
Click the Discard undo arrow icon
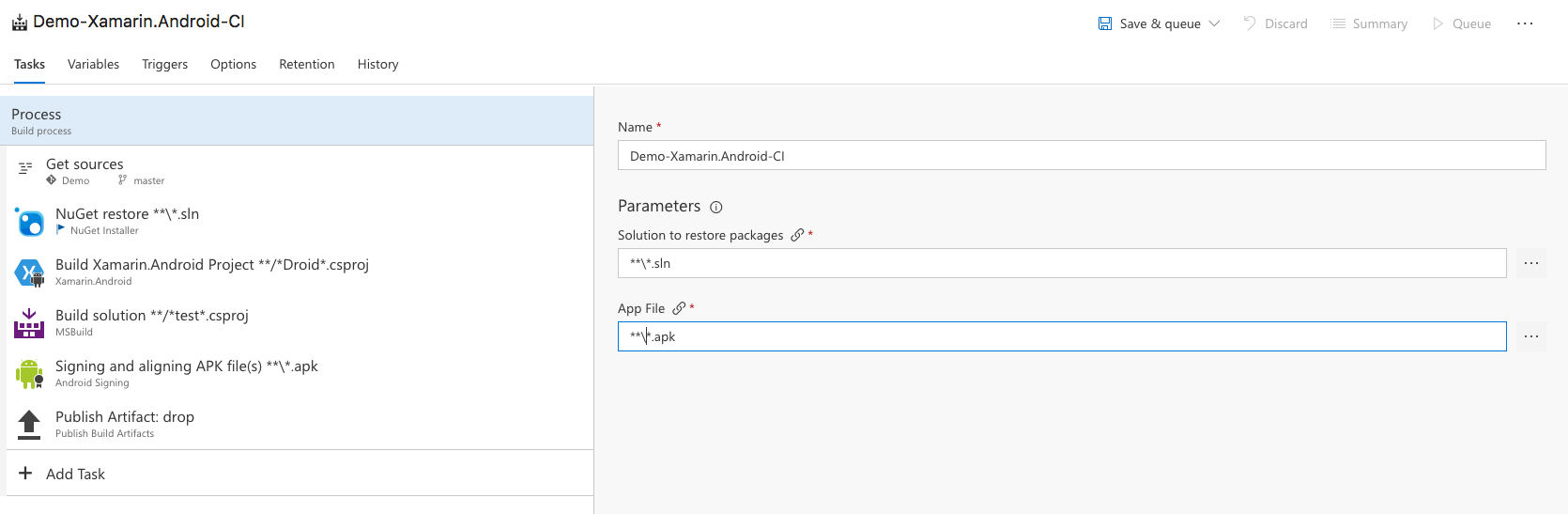1250,23
